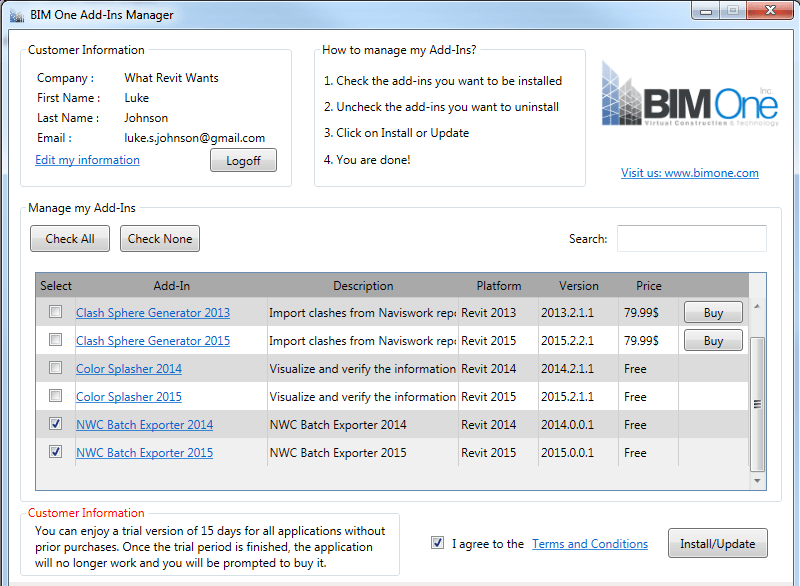Click the Check None button
Viewport: 800px width, 586px height.
(x=159, y=238)
